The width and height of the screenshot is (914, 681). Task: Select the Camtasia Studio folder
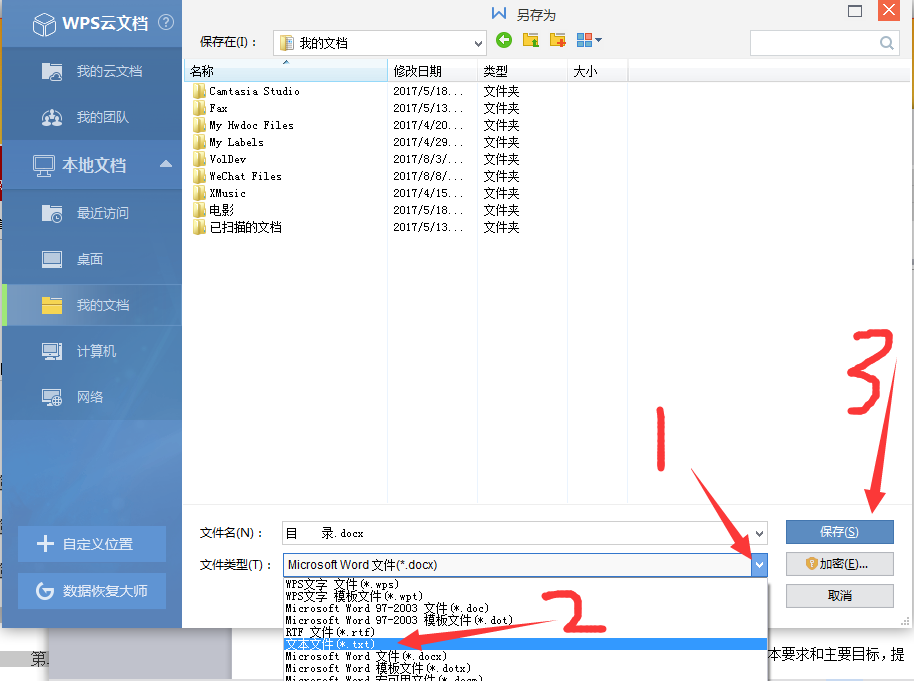pos(254,91)
